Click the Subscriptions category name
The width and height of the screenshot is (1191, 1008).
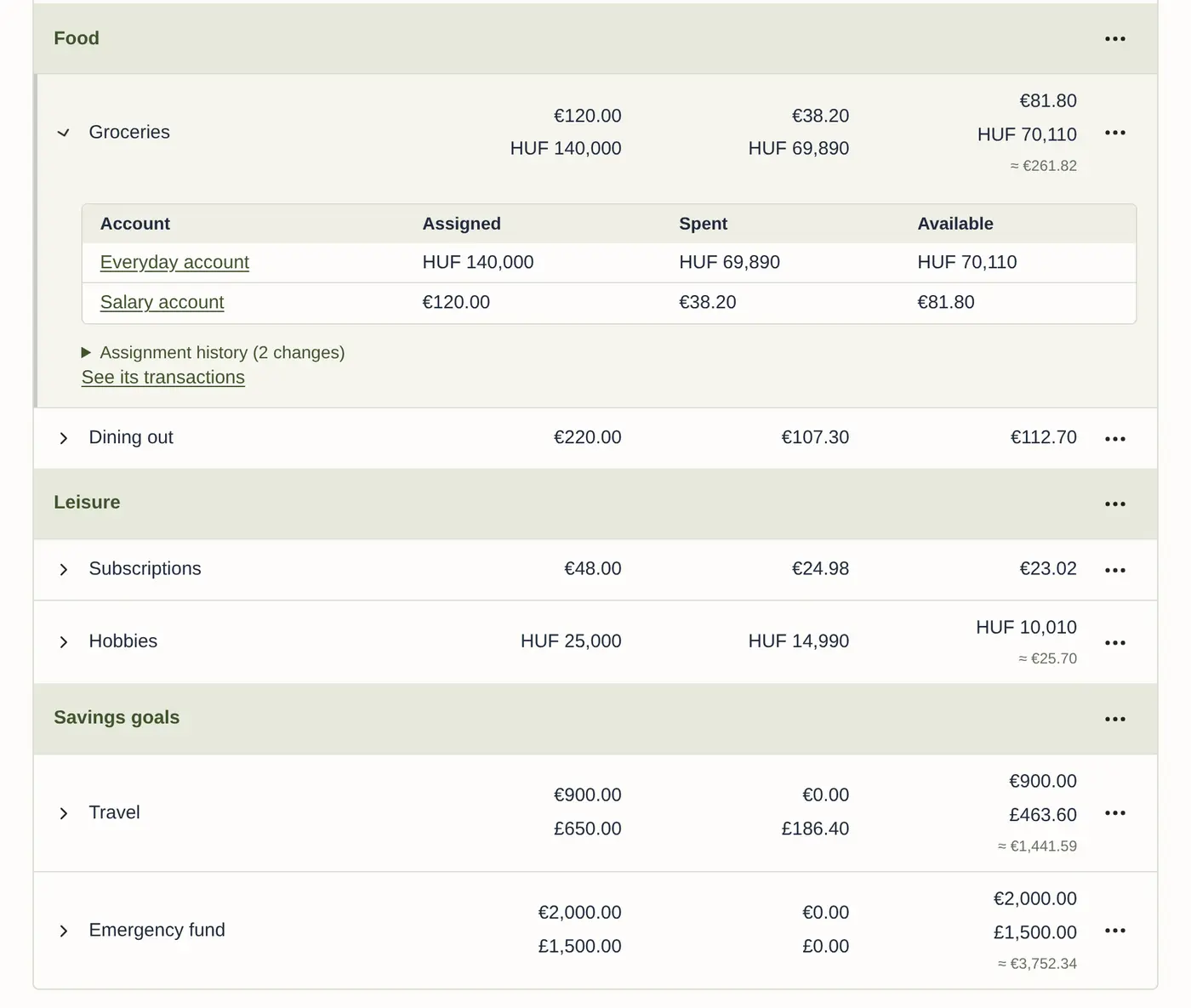tap(145, 568)
